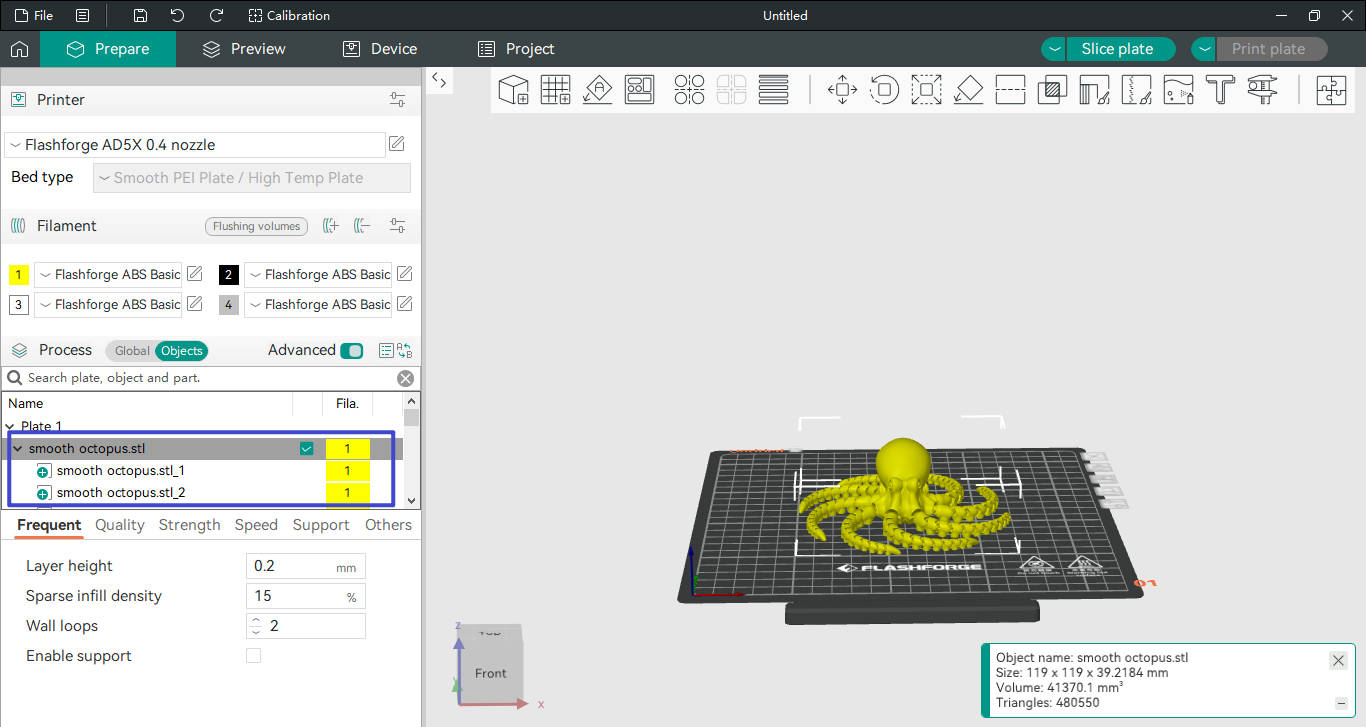Collapse the smooth octopus.stl tree node
Screen dimensions: 1366x727
coord(17,449)
